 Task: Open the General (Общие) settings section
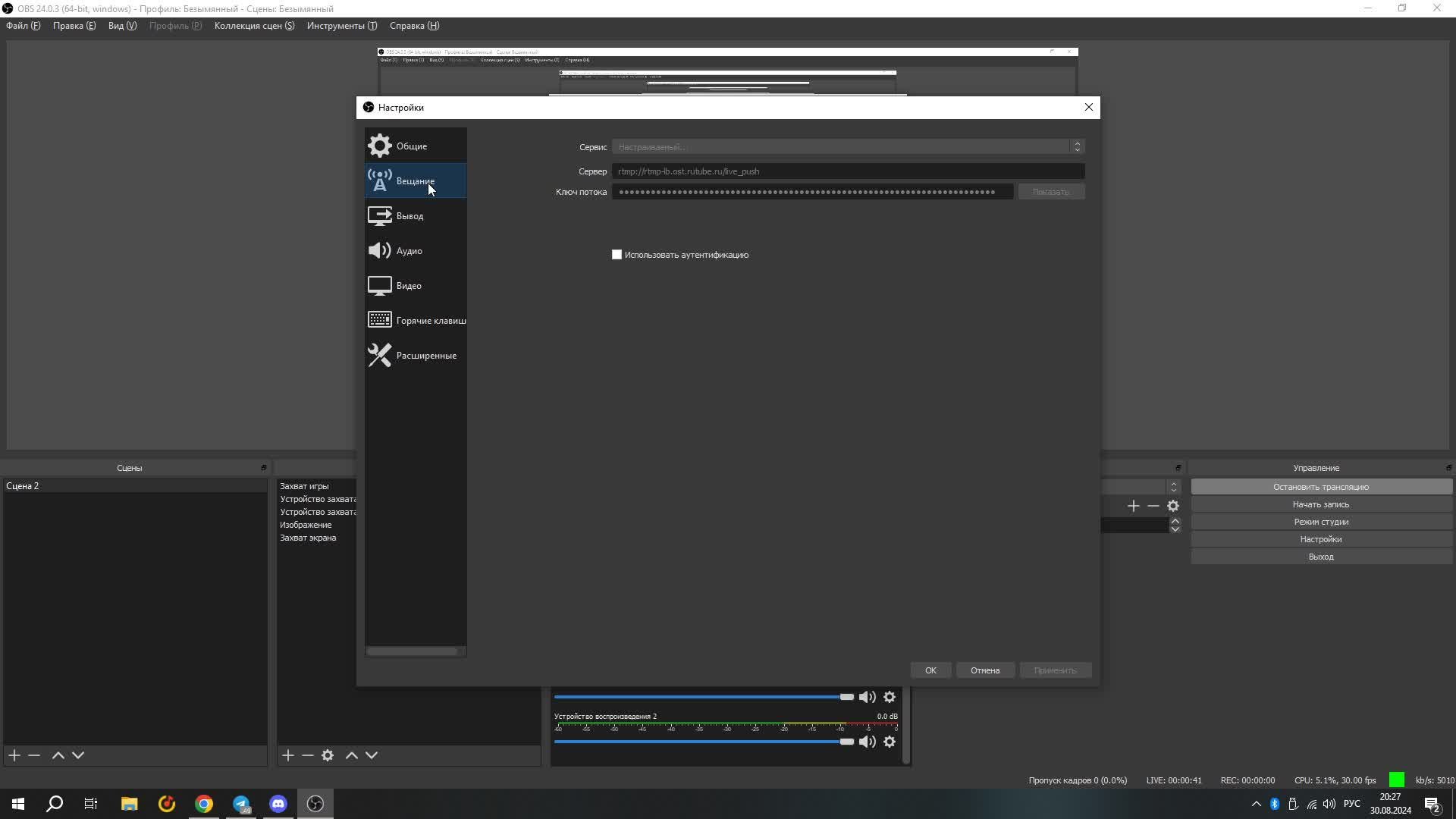pyautogui.click(x=412, y=146)
